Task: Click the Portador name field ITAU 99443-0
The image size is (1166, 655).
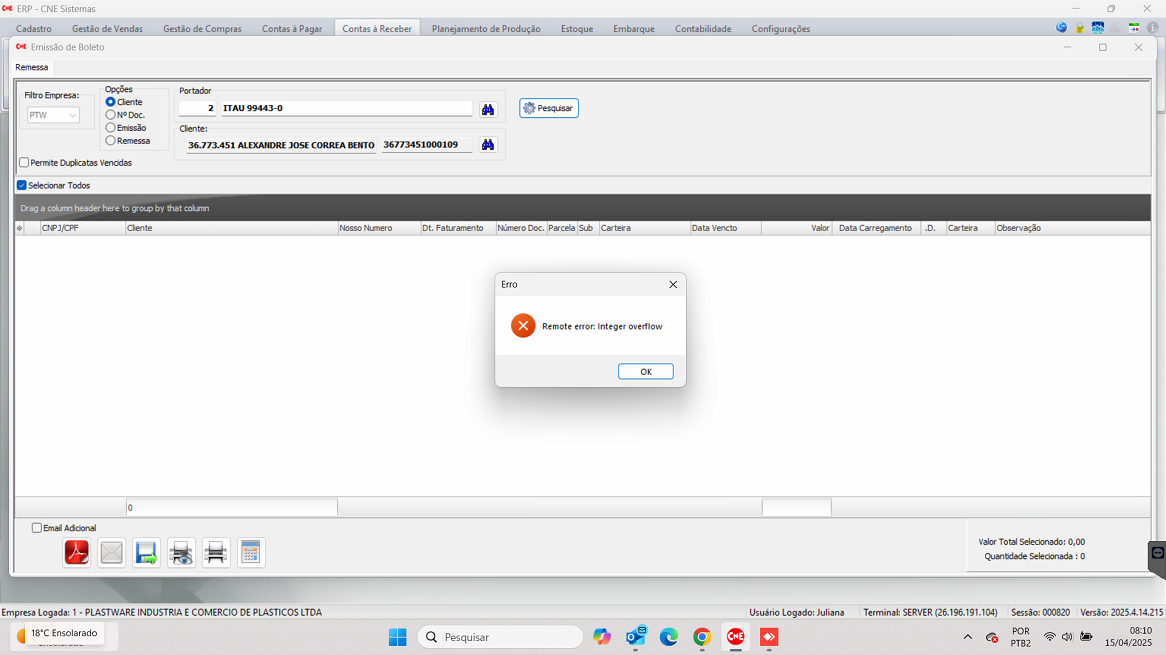Action: 345,108
